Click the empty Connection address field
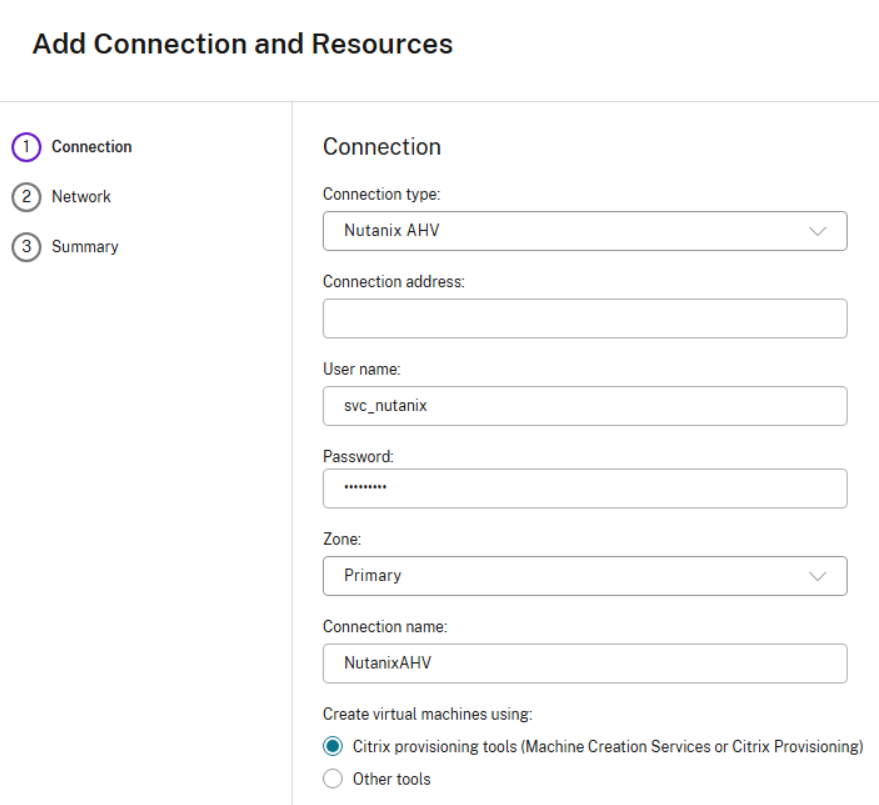 (x=584, y=319)
